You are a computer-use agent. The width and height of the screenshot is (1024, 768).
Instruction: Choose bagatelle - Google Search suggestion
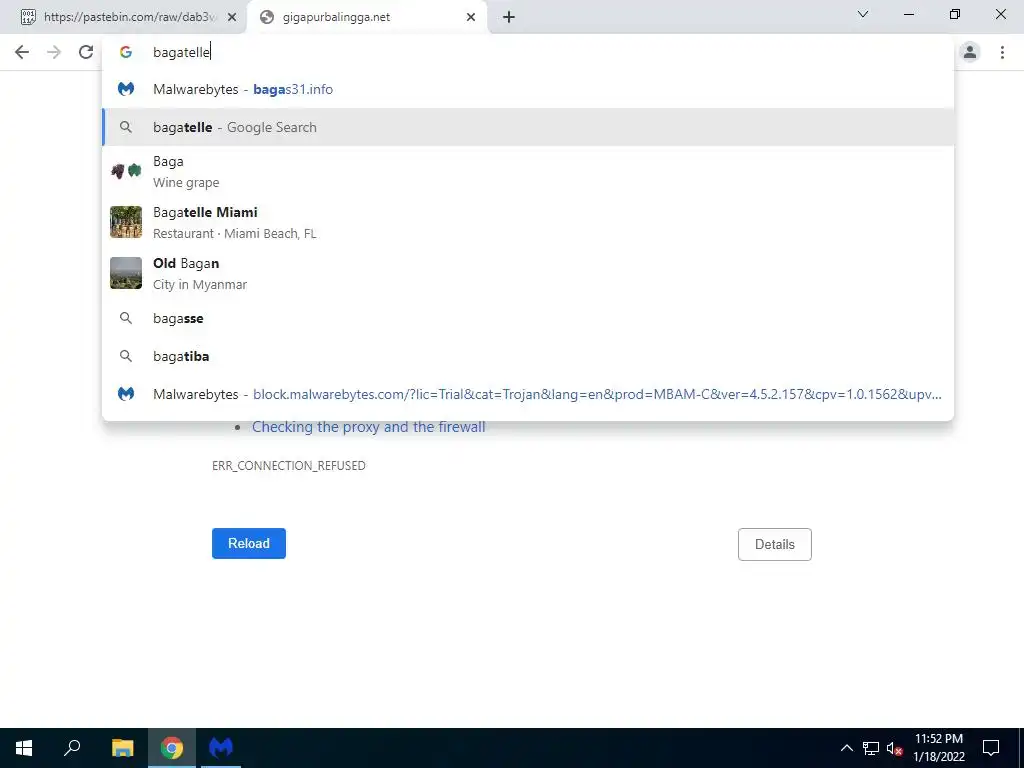528,127
